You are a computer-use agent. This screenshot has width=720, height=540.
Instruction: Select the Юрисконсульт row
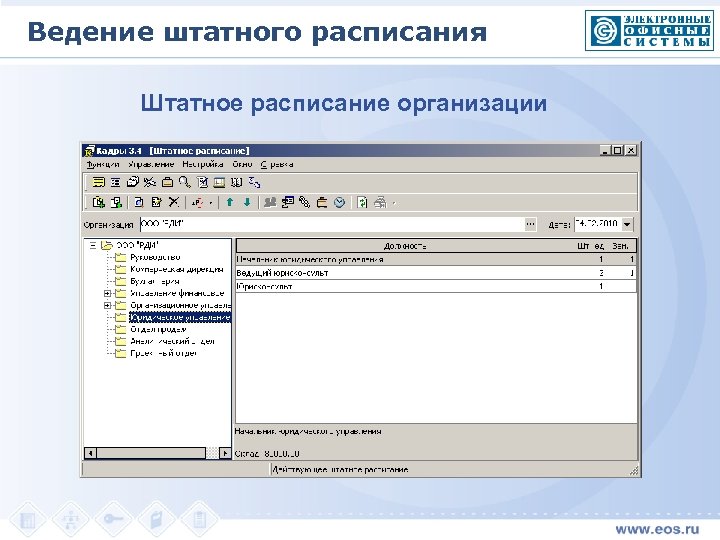[436, 286]
